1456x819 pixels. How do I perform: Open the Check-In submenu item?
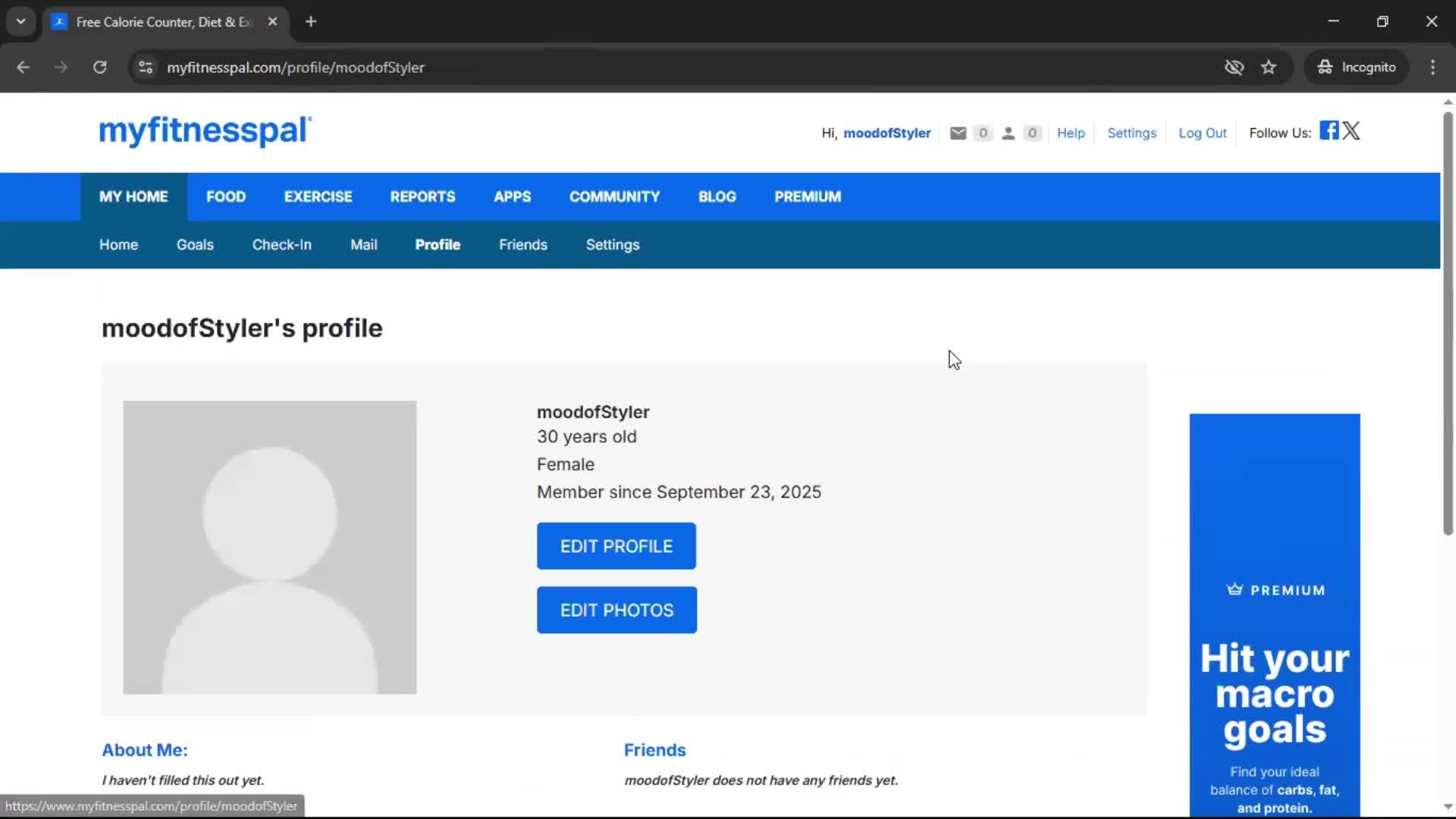coord(281,245)
